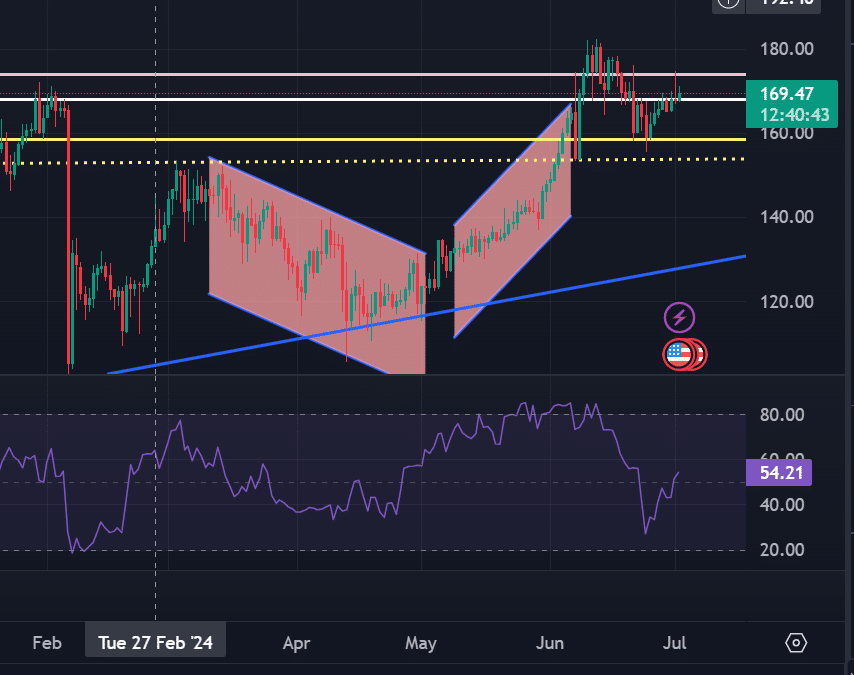Click the 180.00 price axis label
Viewport: 855px width, 675px height.
pos(785,49)
